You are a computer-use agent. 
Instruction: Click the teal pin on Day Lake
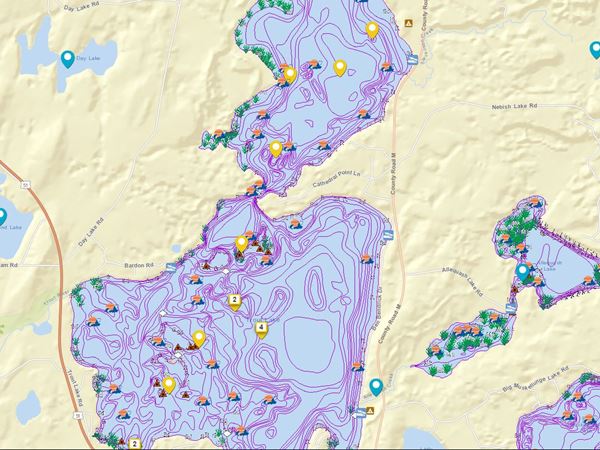[x=68, y=60]
